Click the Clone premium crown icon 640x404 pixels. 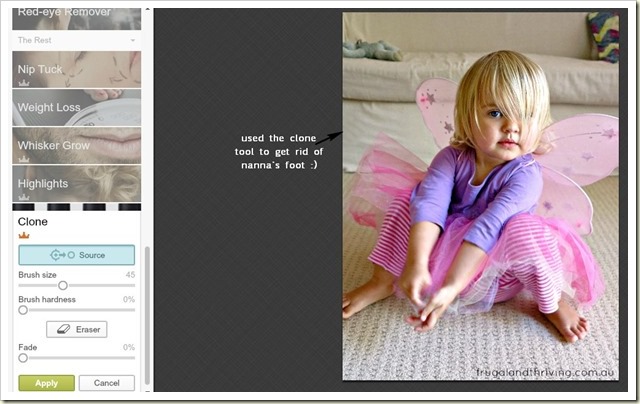click(x=24, y=235)
